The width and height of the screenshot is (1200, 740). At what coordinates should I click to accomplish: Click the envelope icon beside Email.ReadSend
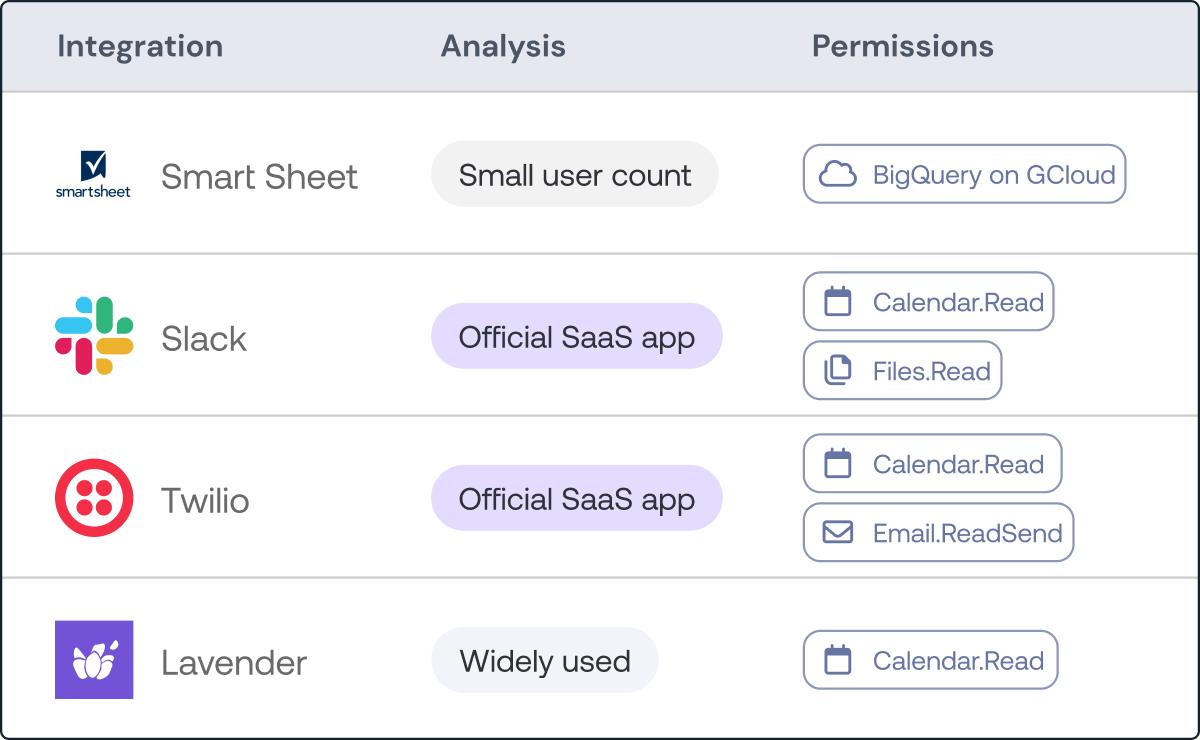point(837,532)
